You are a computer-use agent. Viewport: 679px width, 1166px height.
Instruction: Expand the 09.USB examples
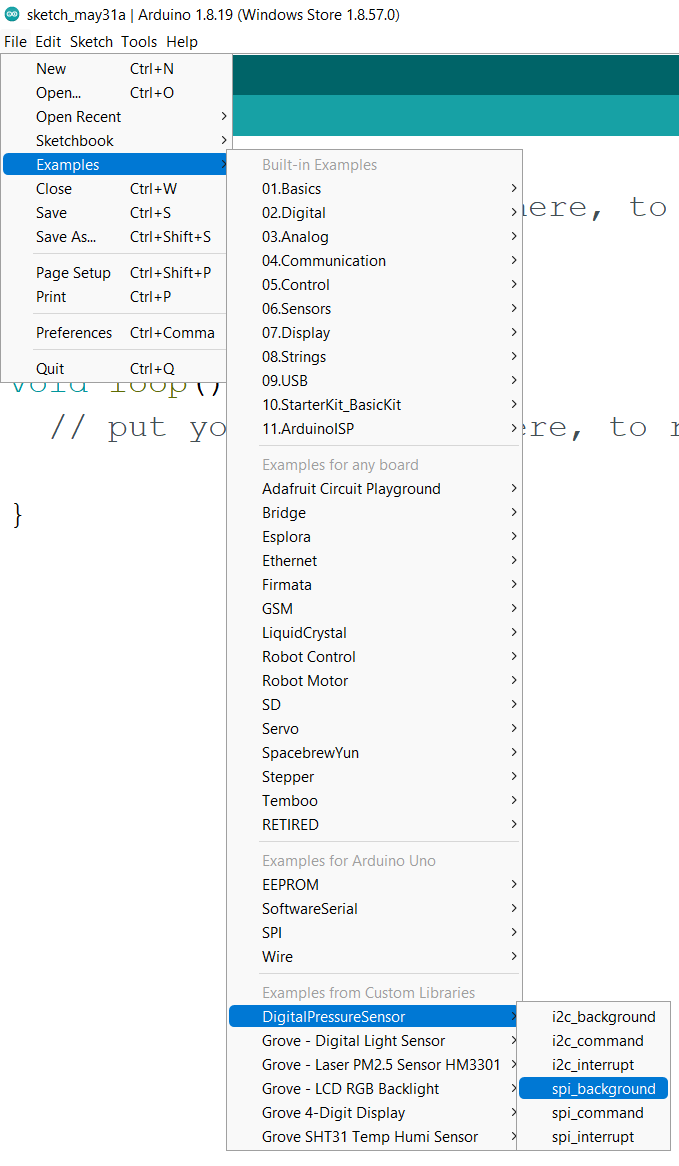pos(374,381)
